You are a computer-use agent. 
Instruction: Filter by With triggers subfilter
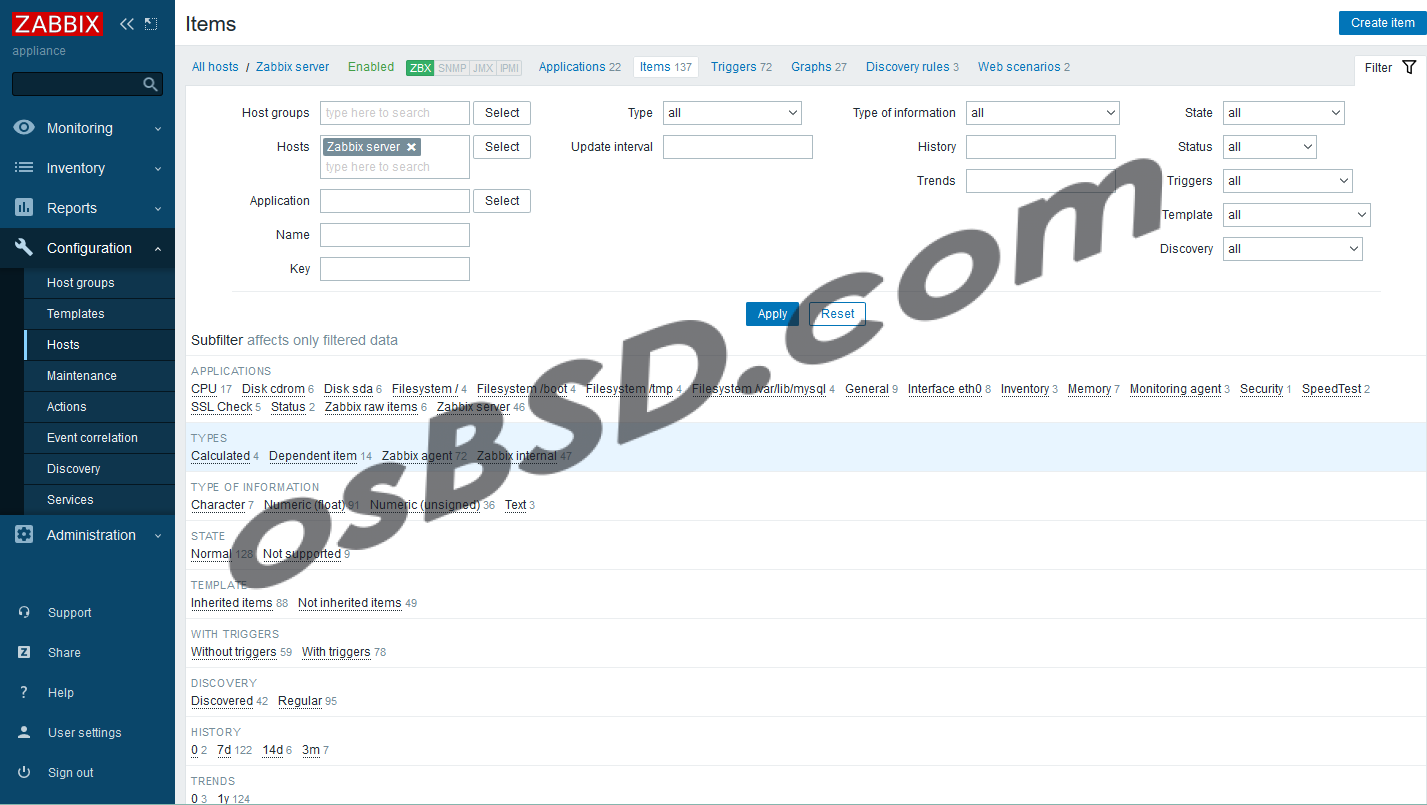336,652
